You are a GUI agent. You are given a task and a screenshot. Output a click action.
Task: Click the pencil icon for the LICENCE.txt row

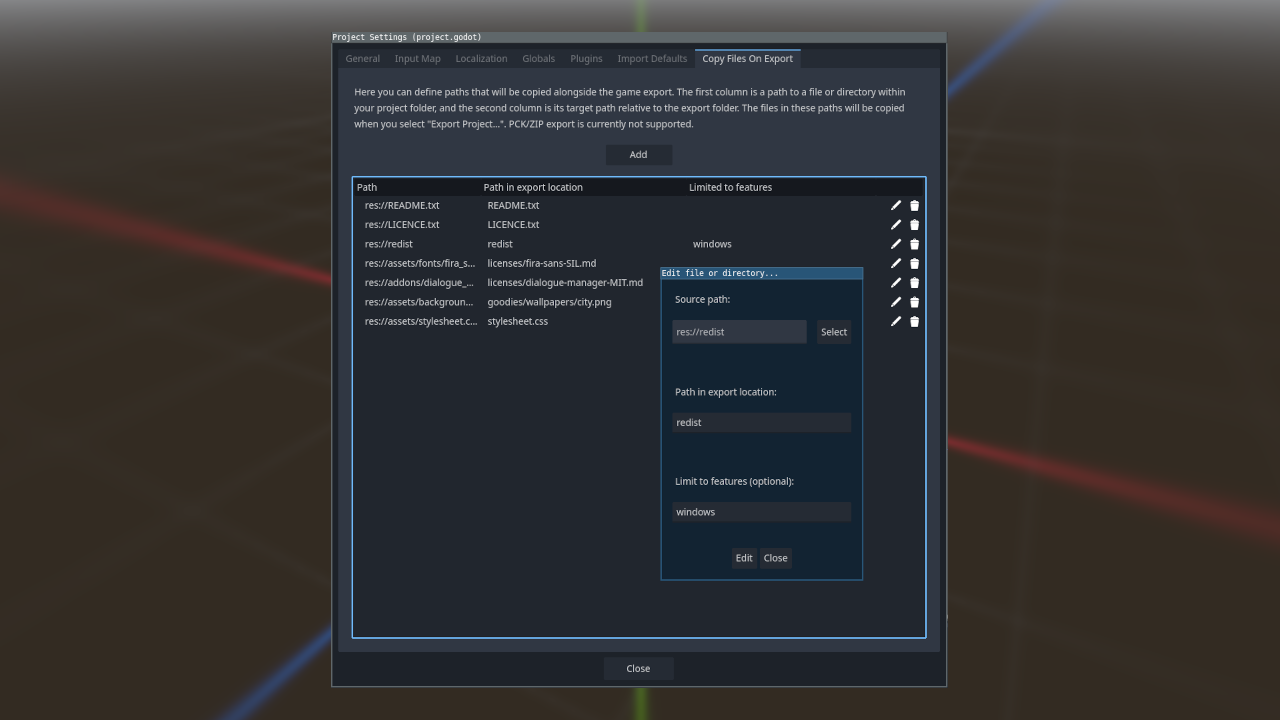point(896,225)
